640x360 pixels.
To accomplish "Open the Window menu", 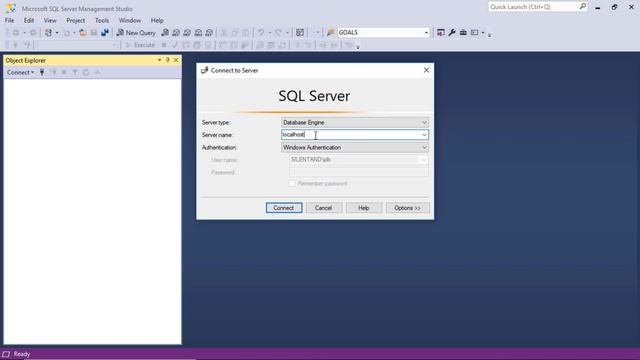I will point(130,20).
